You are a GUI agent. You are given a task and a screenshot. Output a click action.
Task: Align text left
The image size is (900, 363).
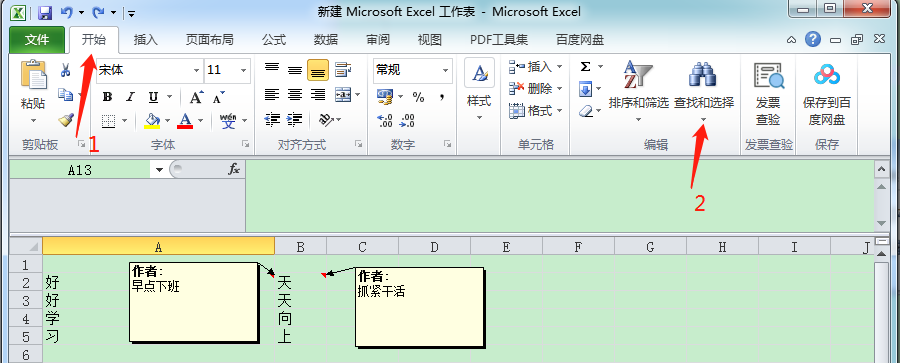271,94
